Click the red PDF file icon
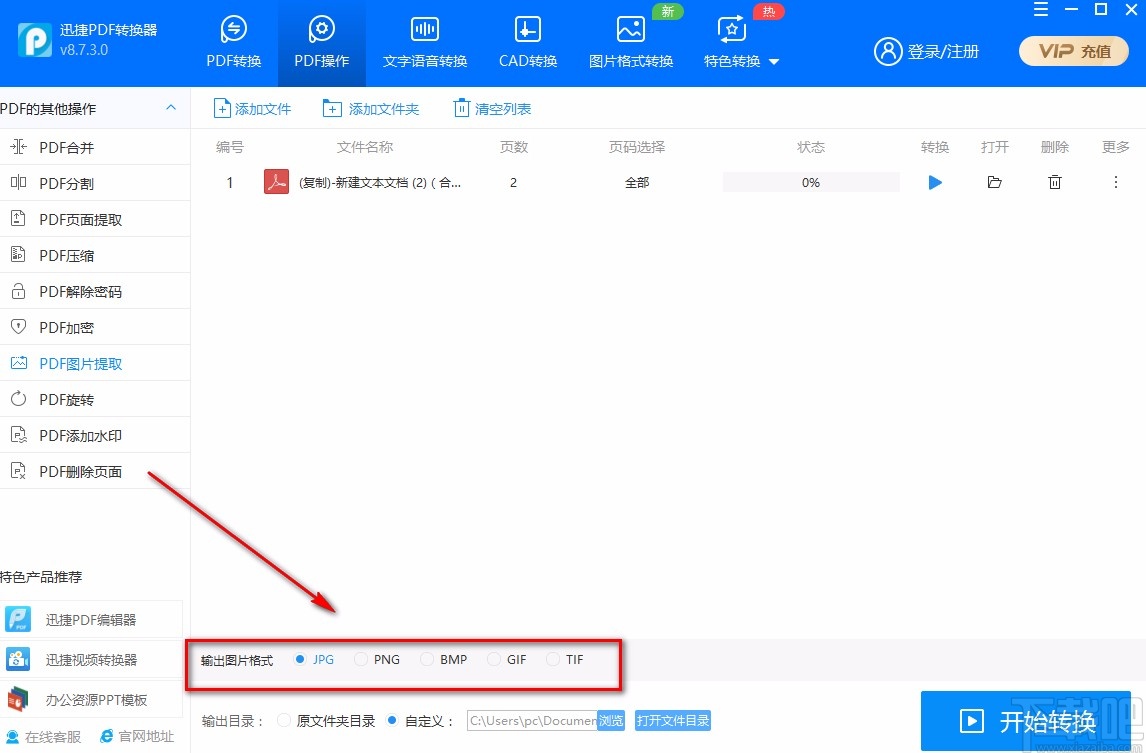Image resolution: width=1146 pixels, height=753 pixels. [x=276, y=182]
